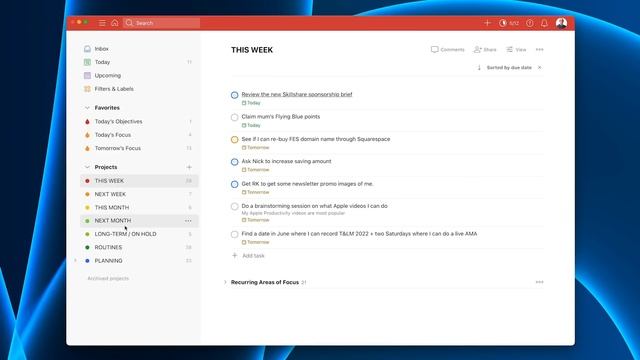
Task: Open Archived projects link
Action: coord(108,278)
